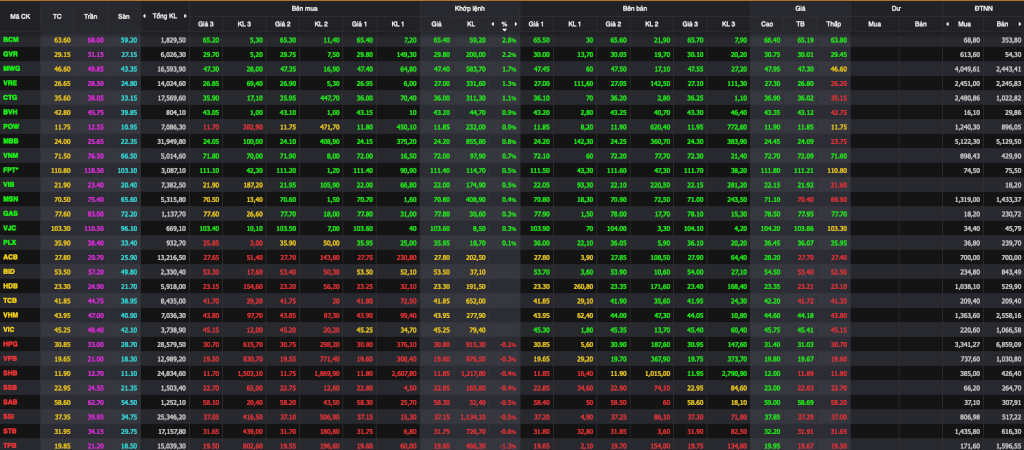Viewport: 1024px width, 450px height.
Task: Open the VNM ticker symbol
Action: coord(10,155)
